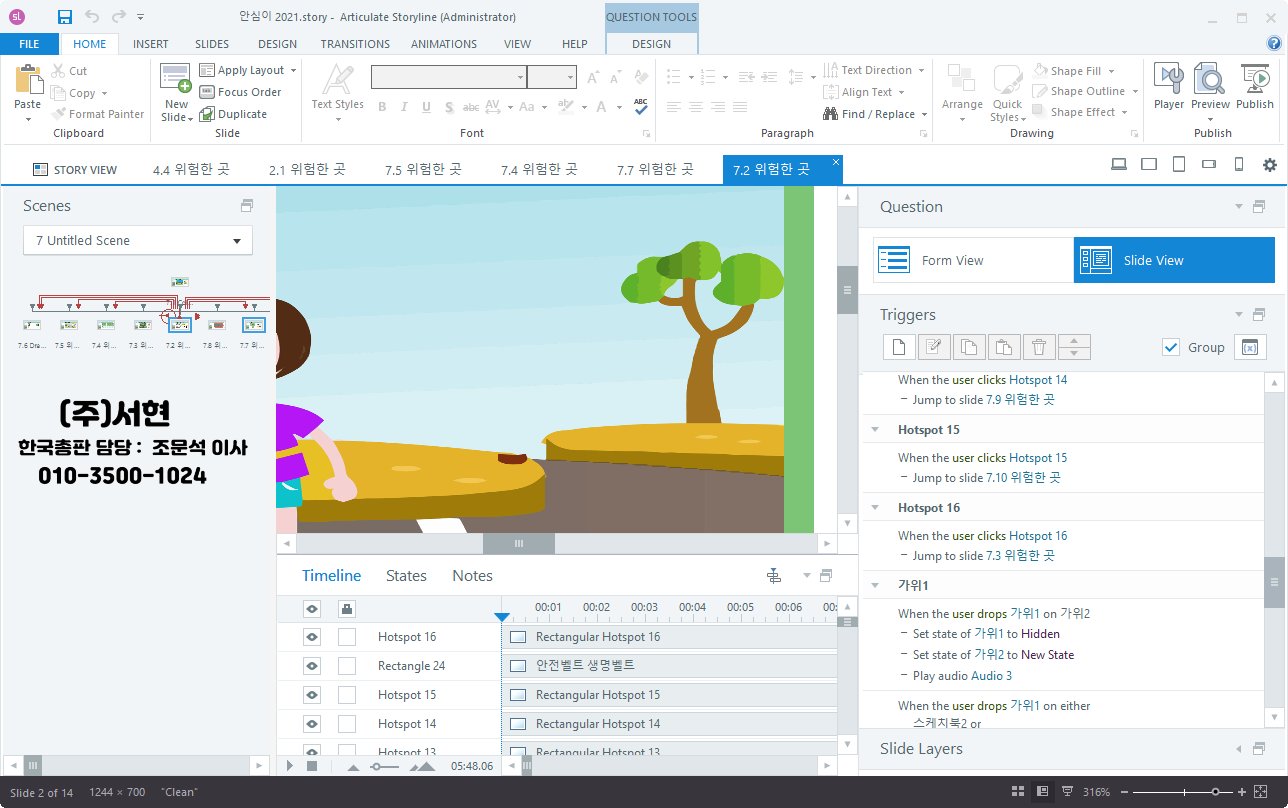1288x808 pixels.
Task: Open Articulate help question mark icon
Action: [1274, 43]
